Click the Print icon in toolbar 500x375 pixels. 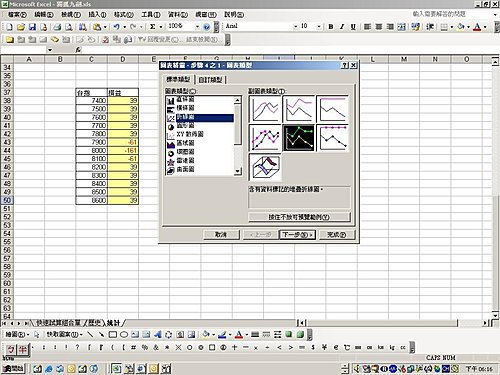(57, 27)
